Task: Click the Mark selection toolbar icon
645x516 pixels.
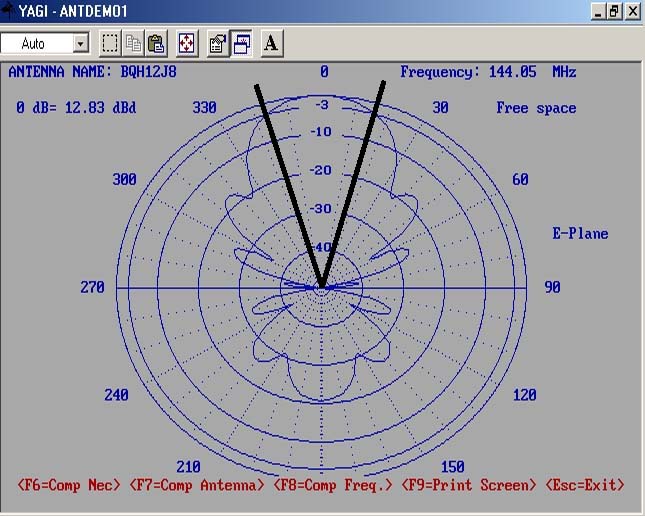Action: [x=110, y=43]
